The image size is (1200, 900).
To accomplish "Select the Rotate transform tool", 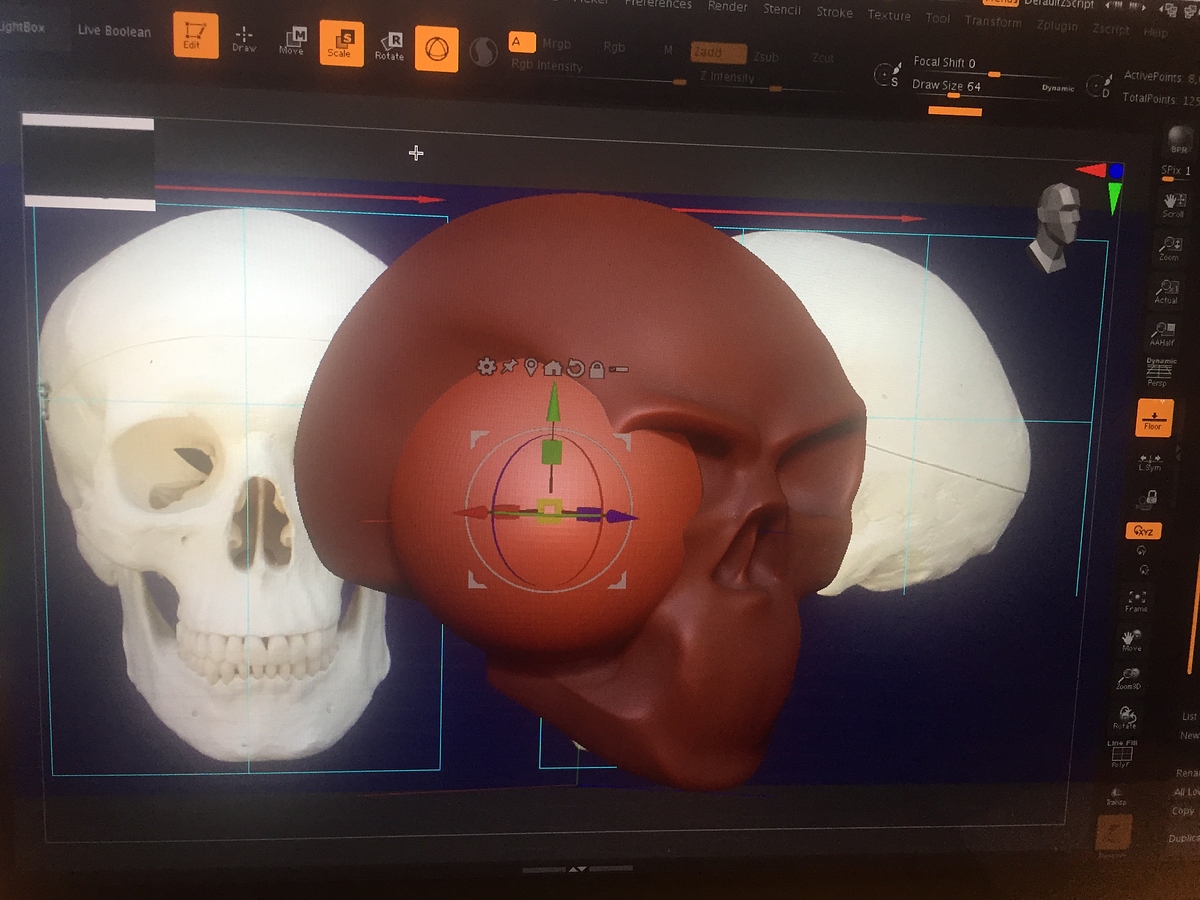I will click(389, 46).
